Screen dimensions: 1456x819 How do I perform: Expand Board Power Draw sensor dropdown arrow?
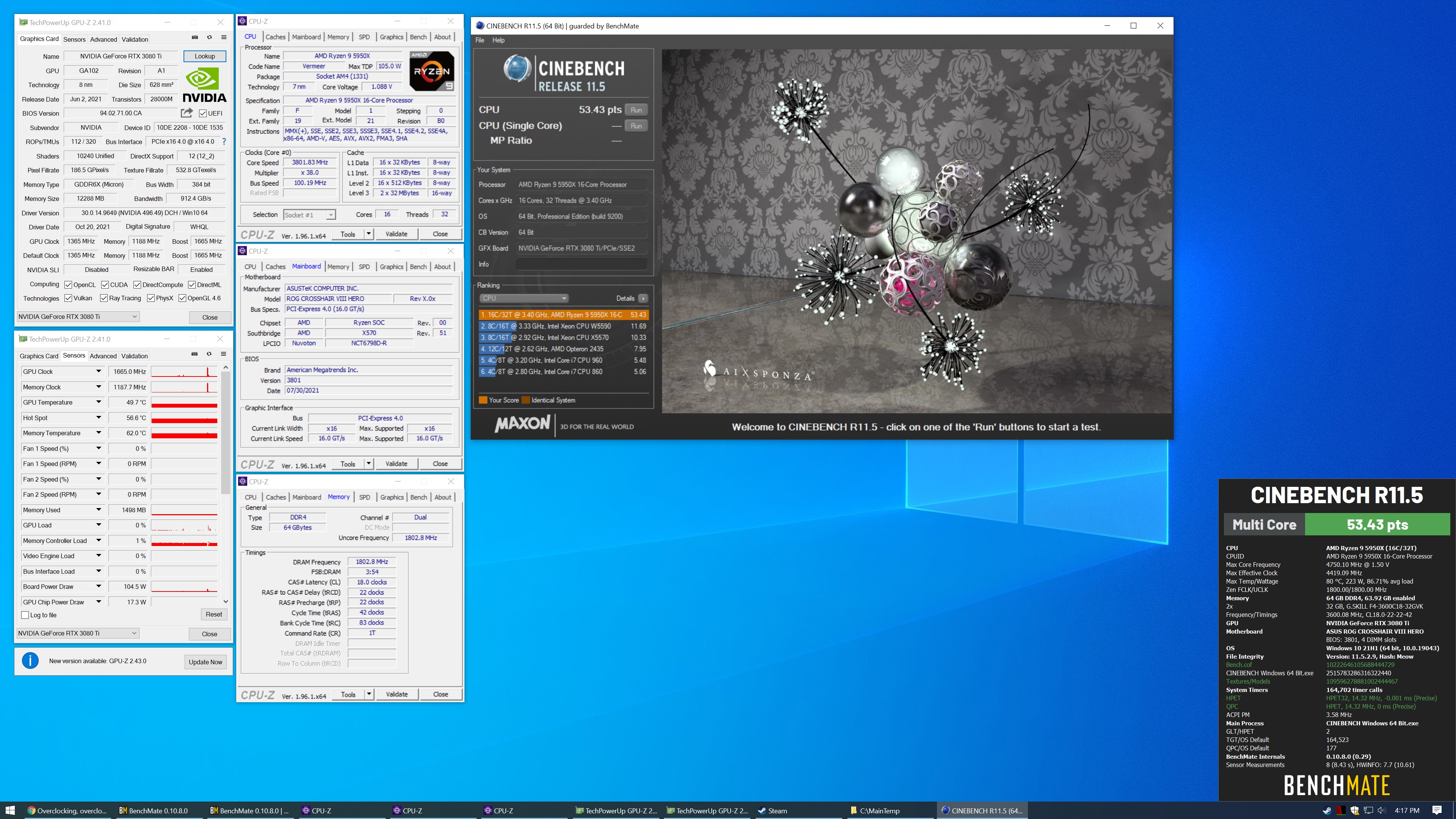coord(98,587)
